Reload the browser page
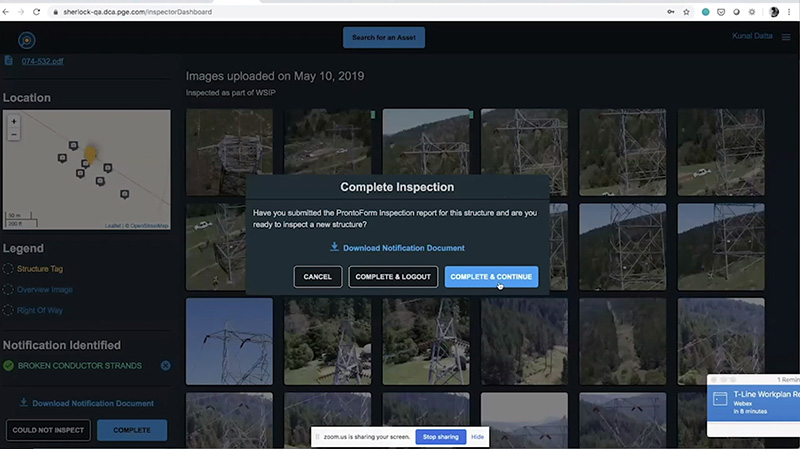 click(36, 12)
